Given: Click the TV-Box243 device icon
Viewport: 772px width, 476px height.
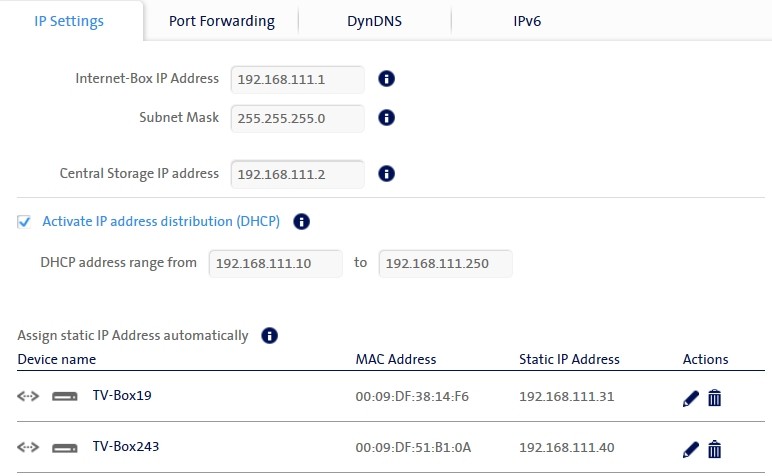Looking at the screenshot, I should tap(65, 448).
